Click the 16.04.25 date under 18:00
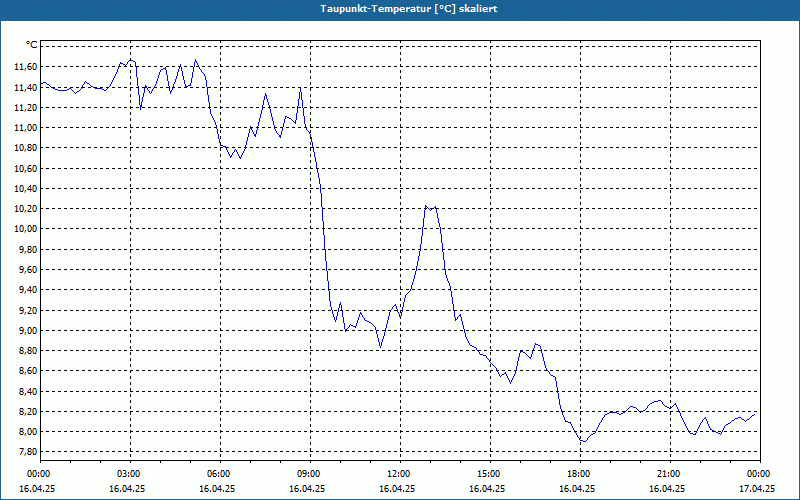The width and height of the screenshot is (800, 500). (578, 488)
